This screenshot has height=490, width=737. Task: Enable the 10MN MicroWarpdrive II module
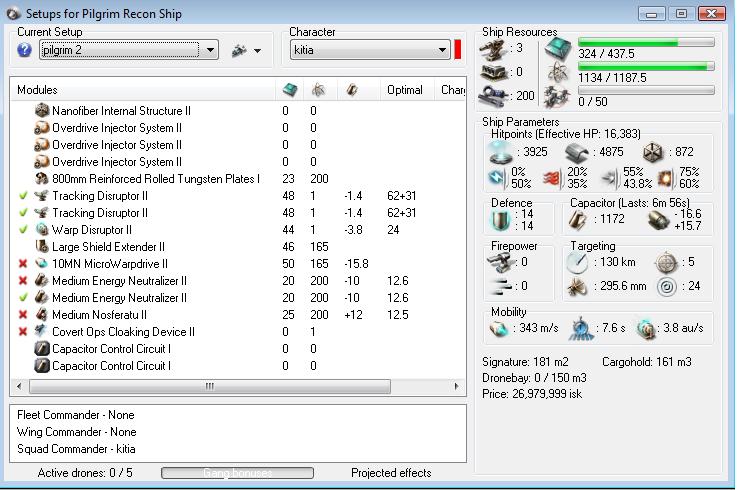pyautogui.click(x=23, y=263)
